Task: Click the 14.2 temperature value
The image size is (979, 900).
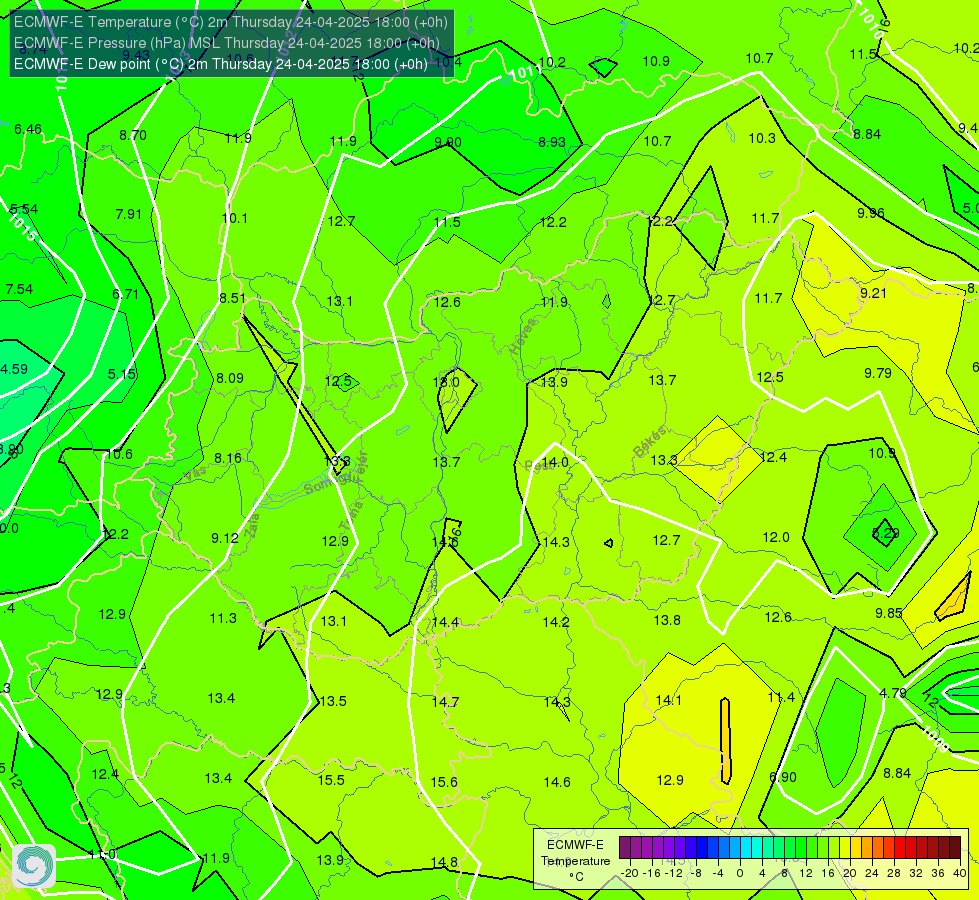Action: click(556, 622)
